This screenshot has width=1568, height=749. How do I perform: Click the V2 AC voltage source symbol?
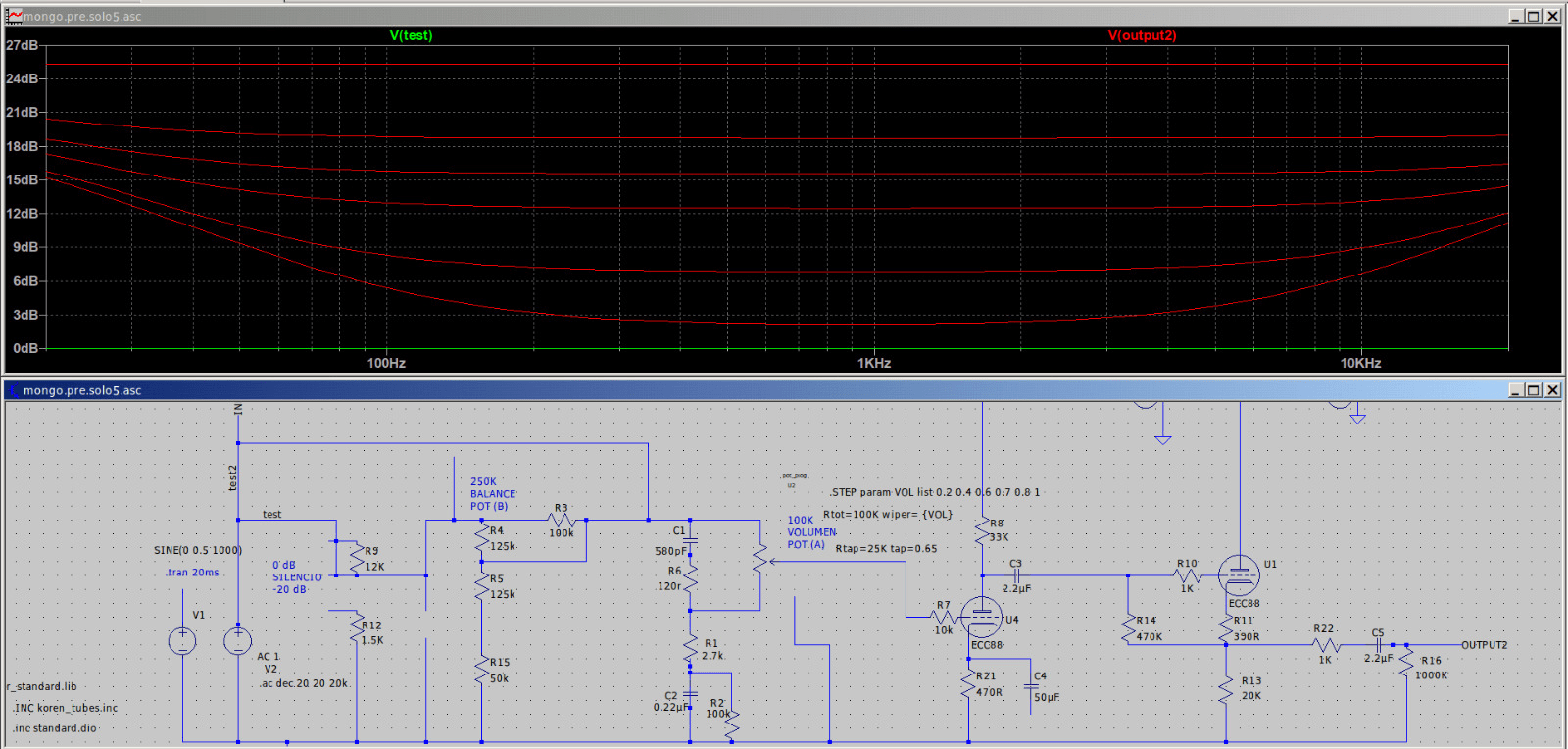[x=238, y=641]
